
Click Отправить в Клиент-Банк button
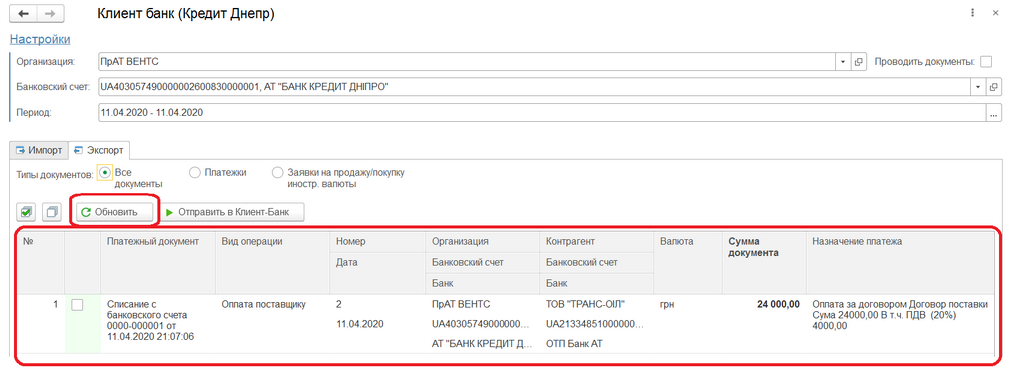(232, 212)
